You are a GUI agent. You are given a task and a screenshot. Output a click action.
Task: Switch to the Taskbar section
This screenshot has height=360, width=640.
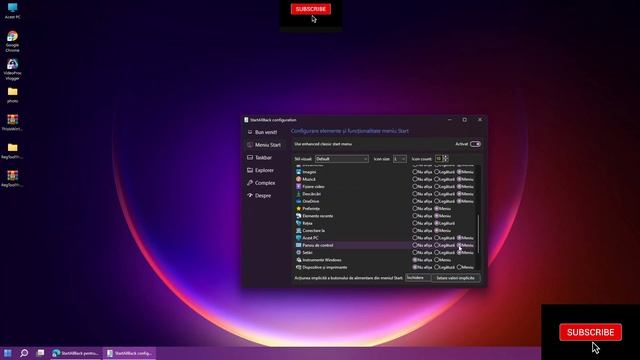click(260, 158)
